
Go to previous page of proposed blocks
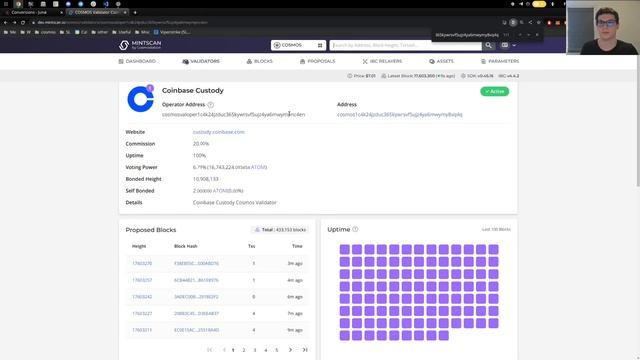(224, 350)
